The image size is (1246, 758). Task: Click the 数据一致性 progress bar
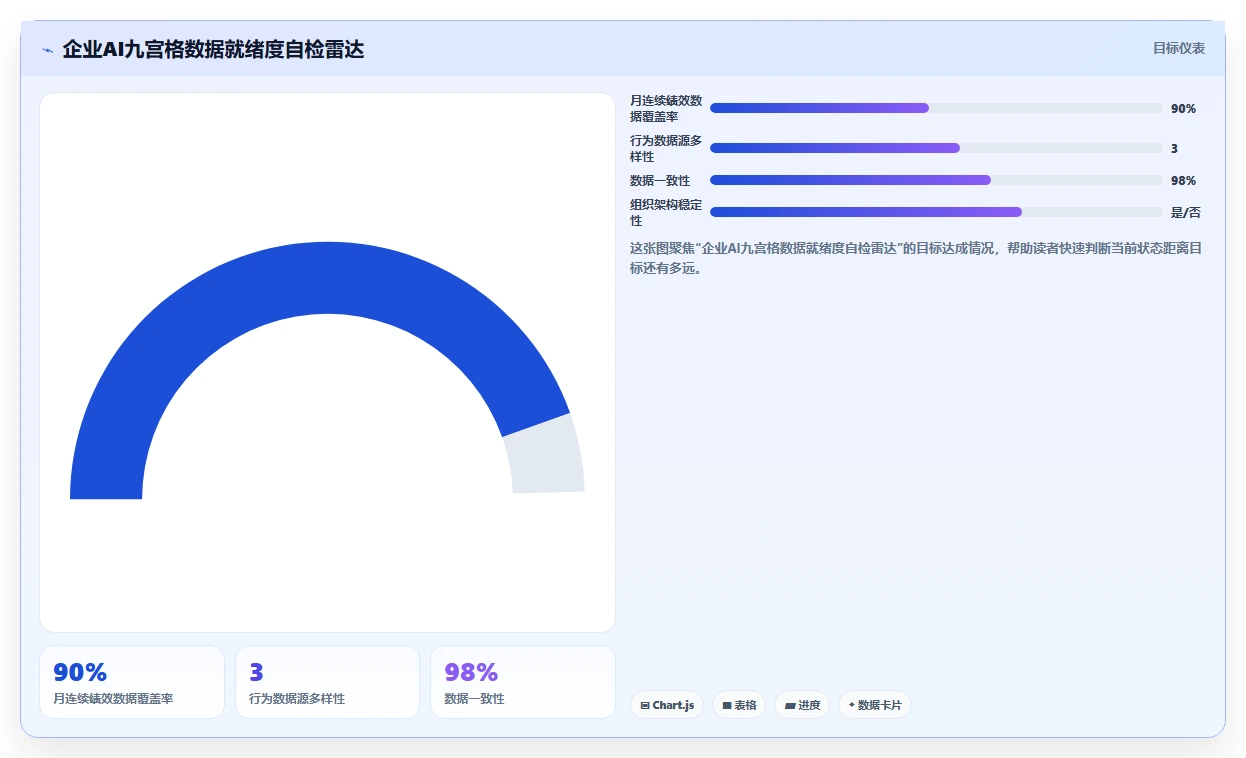(x=936, y=180)
